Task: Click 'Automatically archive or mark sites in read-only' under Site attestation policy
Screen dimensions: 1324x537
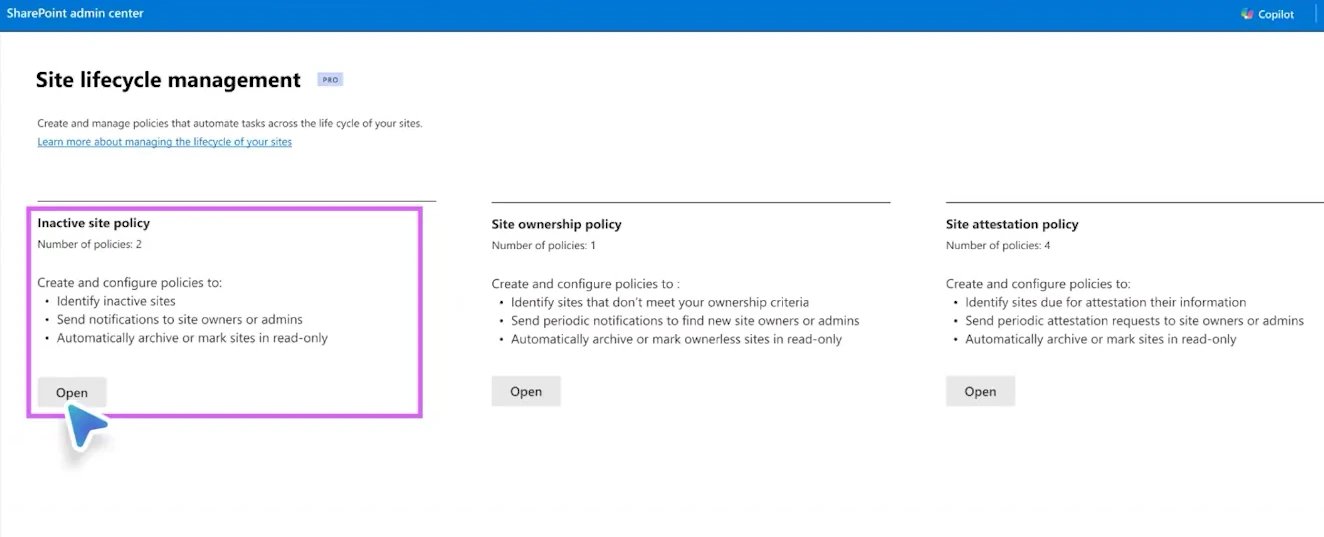Action: (x=1100, y=339)
